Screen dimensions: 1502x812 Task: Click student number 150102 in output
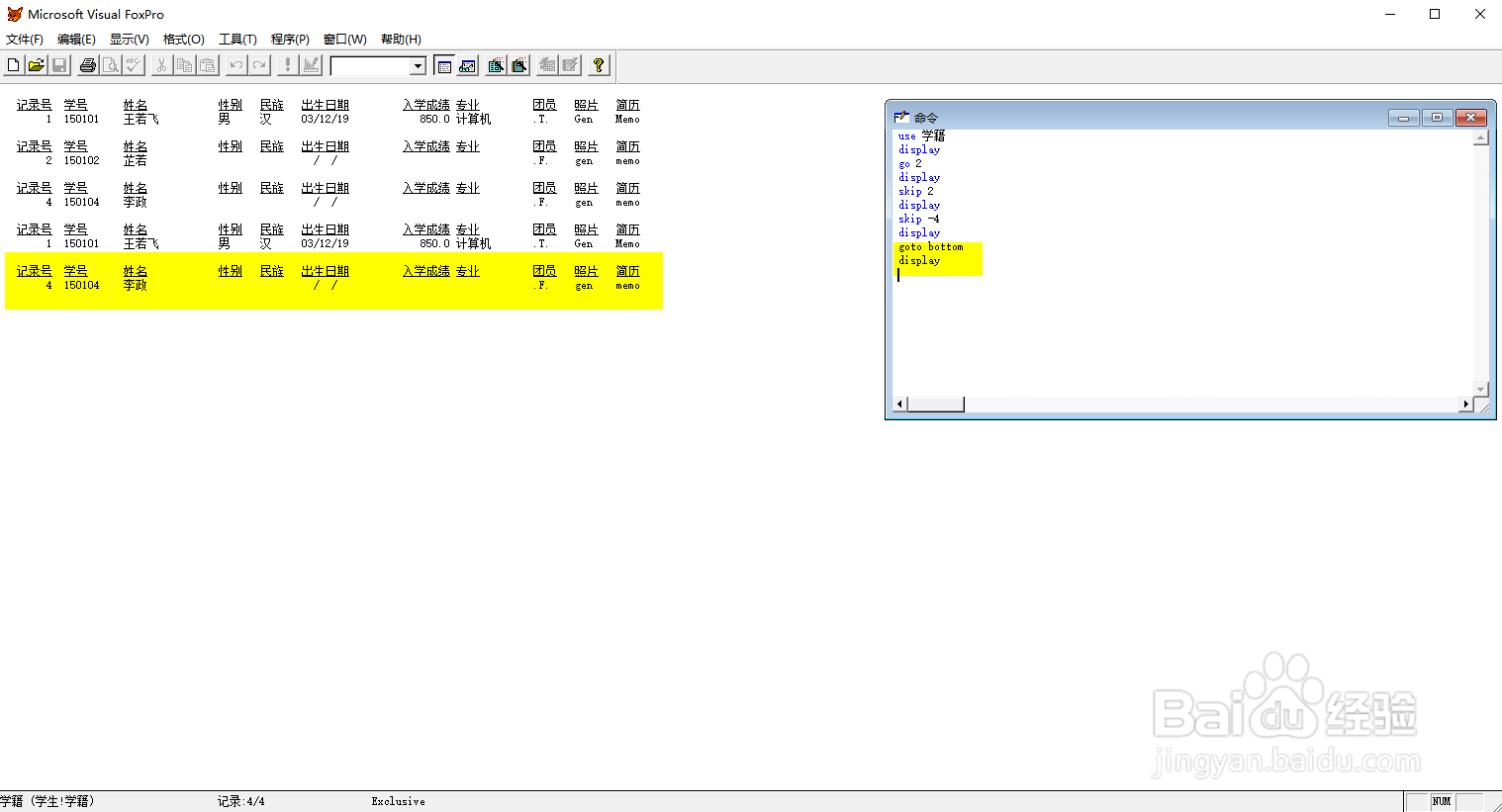coord(81,160)
